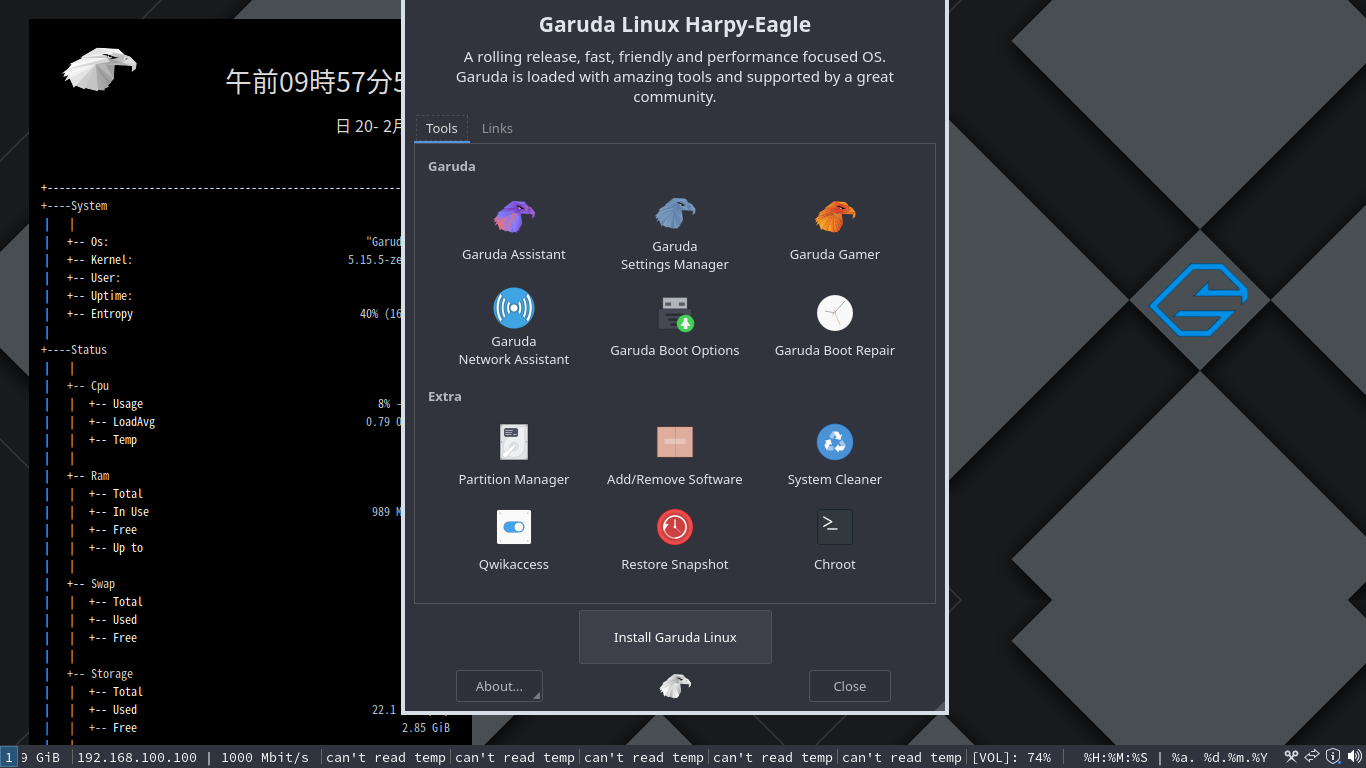Open Garuda Boot Repair
This screenshot has width=1366, height=768.
[835, 327]
